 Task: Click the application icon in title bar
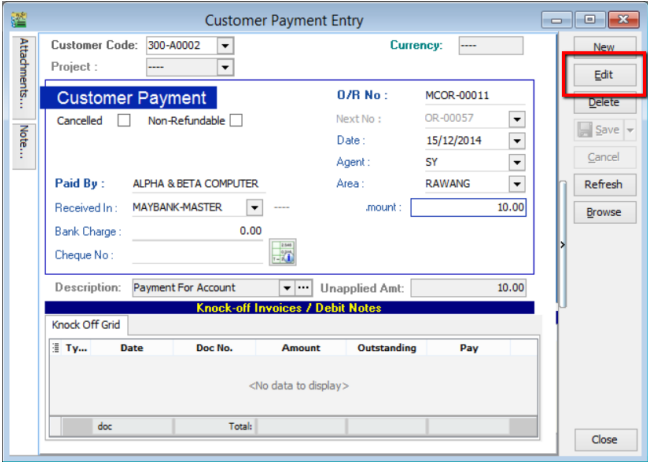(17, 19)
